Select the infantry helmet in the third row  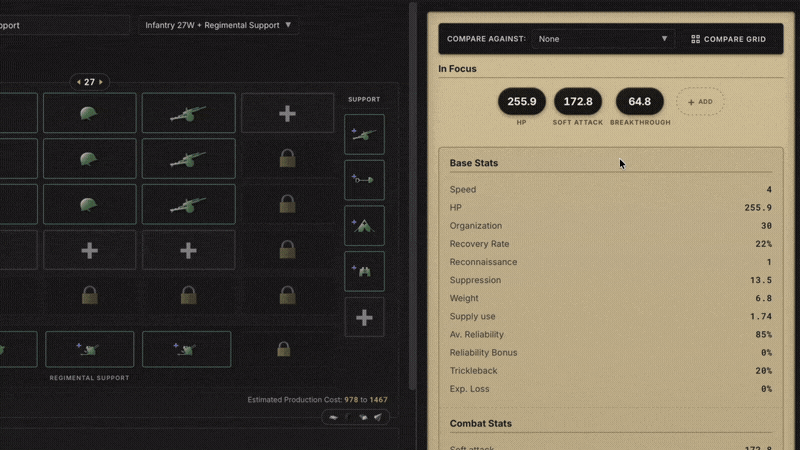(x=89, y=205)
